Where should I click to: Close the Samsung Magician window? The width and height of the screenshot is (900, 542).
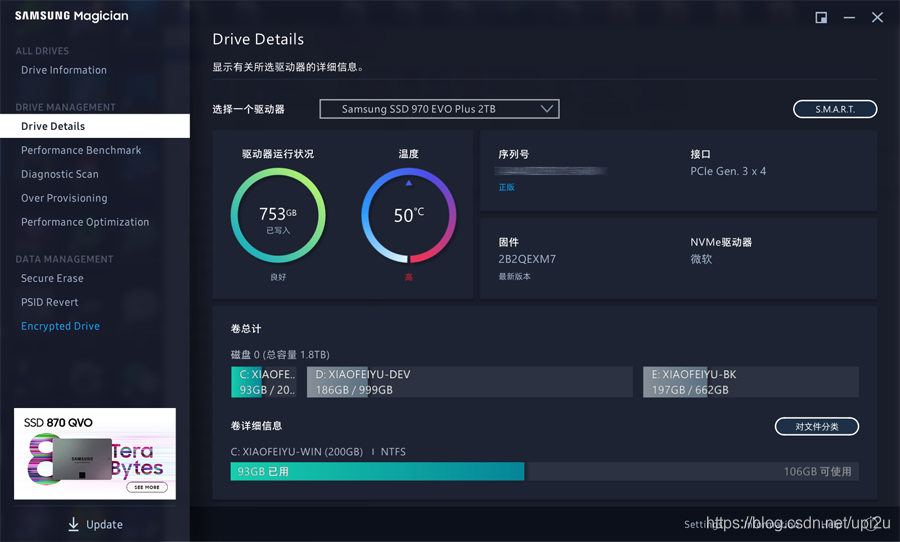click(x=877, y=17)
